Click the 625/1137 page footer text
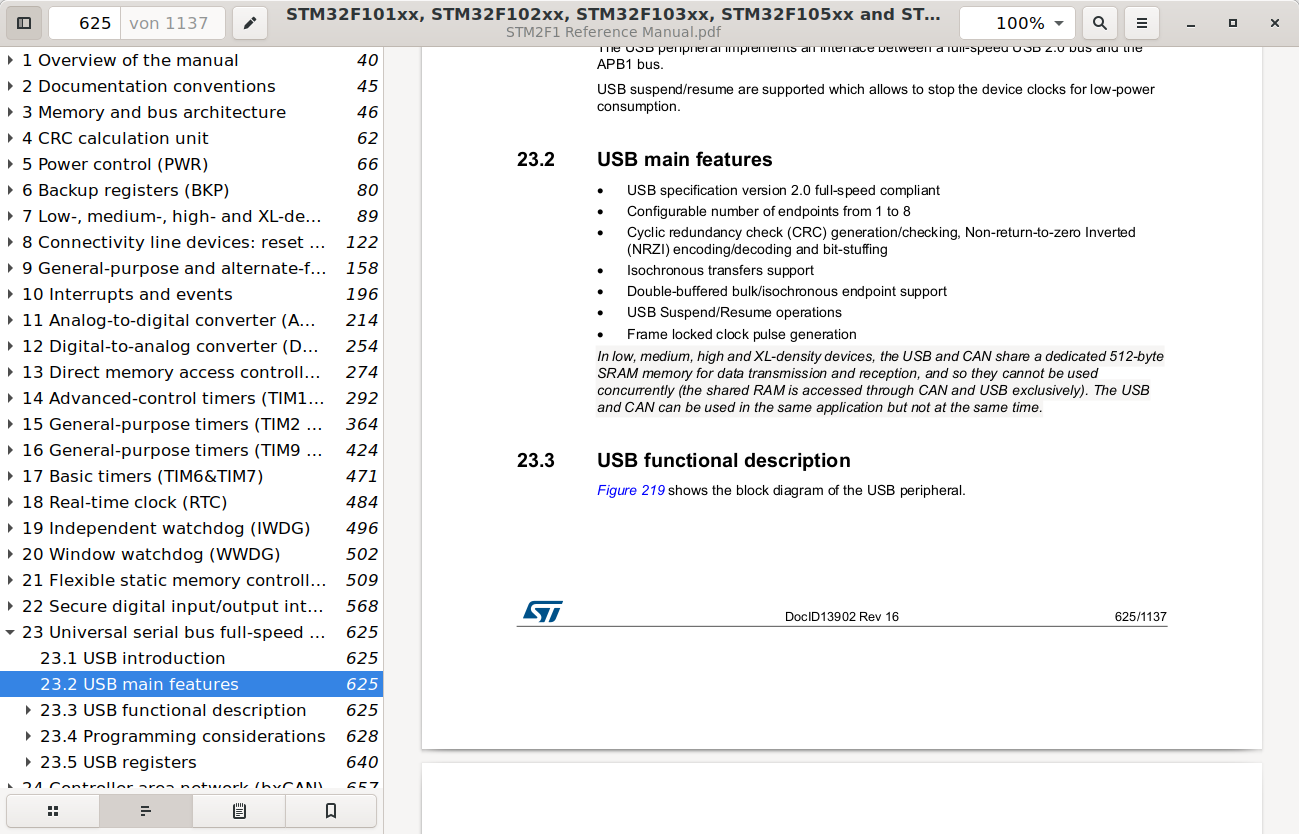 pos(1141,617)
